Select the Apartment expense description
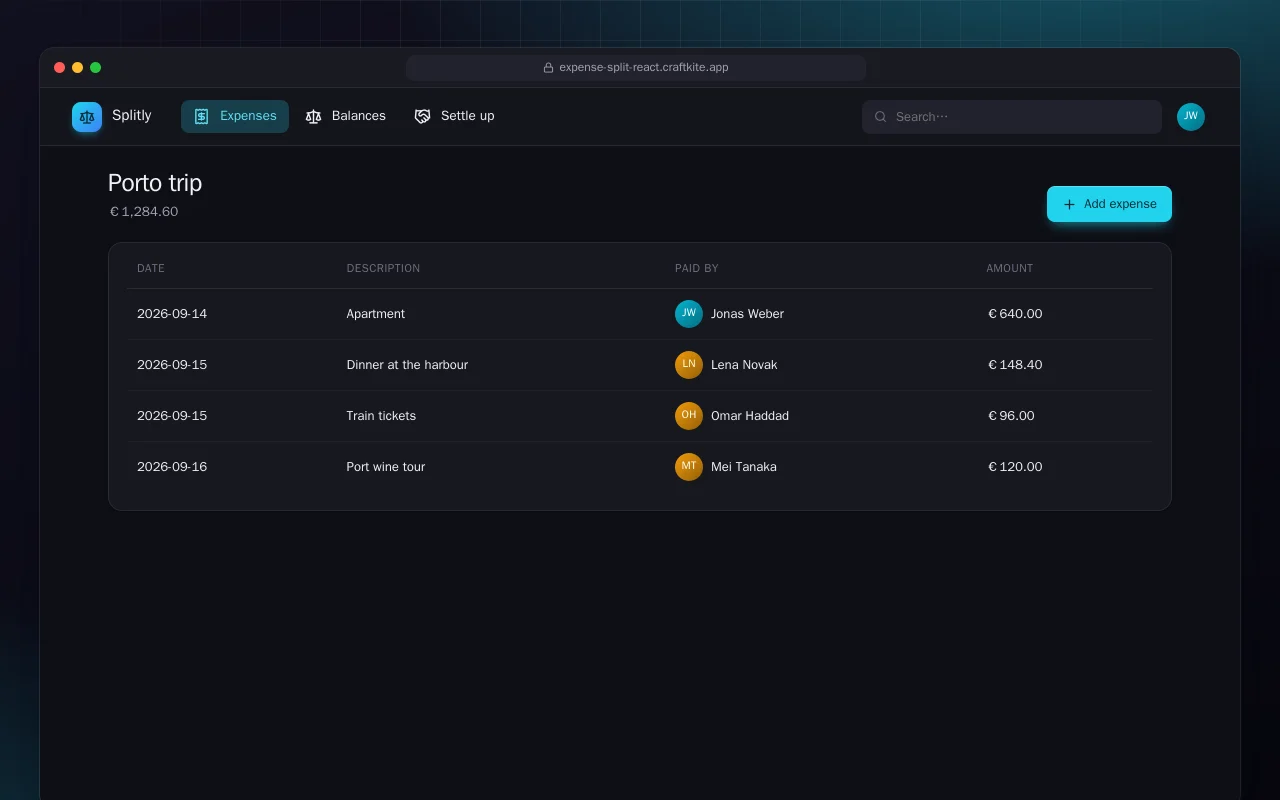1280x800 pixels. tap(376, 314)
